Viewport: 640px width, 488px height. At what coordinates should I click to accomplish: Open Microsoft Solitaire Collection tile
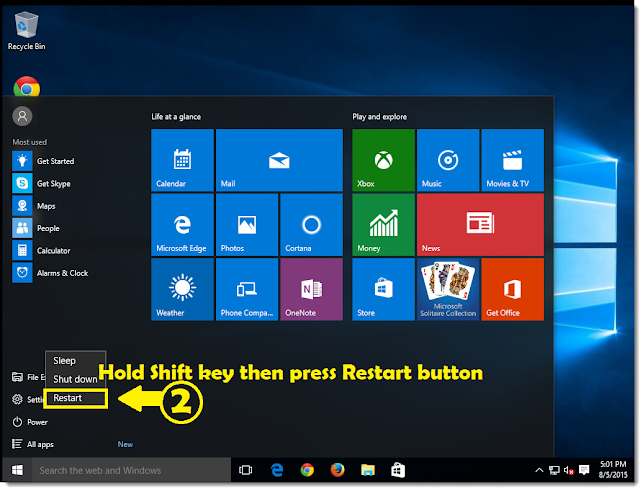coord(448,289)
